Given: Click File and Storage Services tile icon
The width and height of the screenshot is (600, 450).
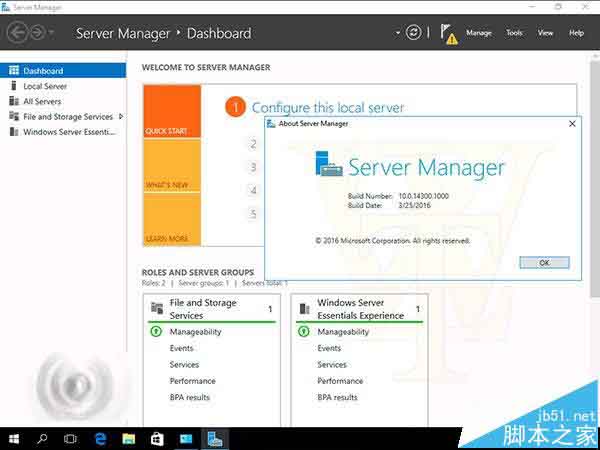Looking at the screenshot, I should click(157, 308).
